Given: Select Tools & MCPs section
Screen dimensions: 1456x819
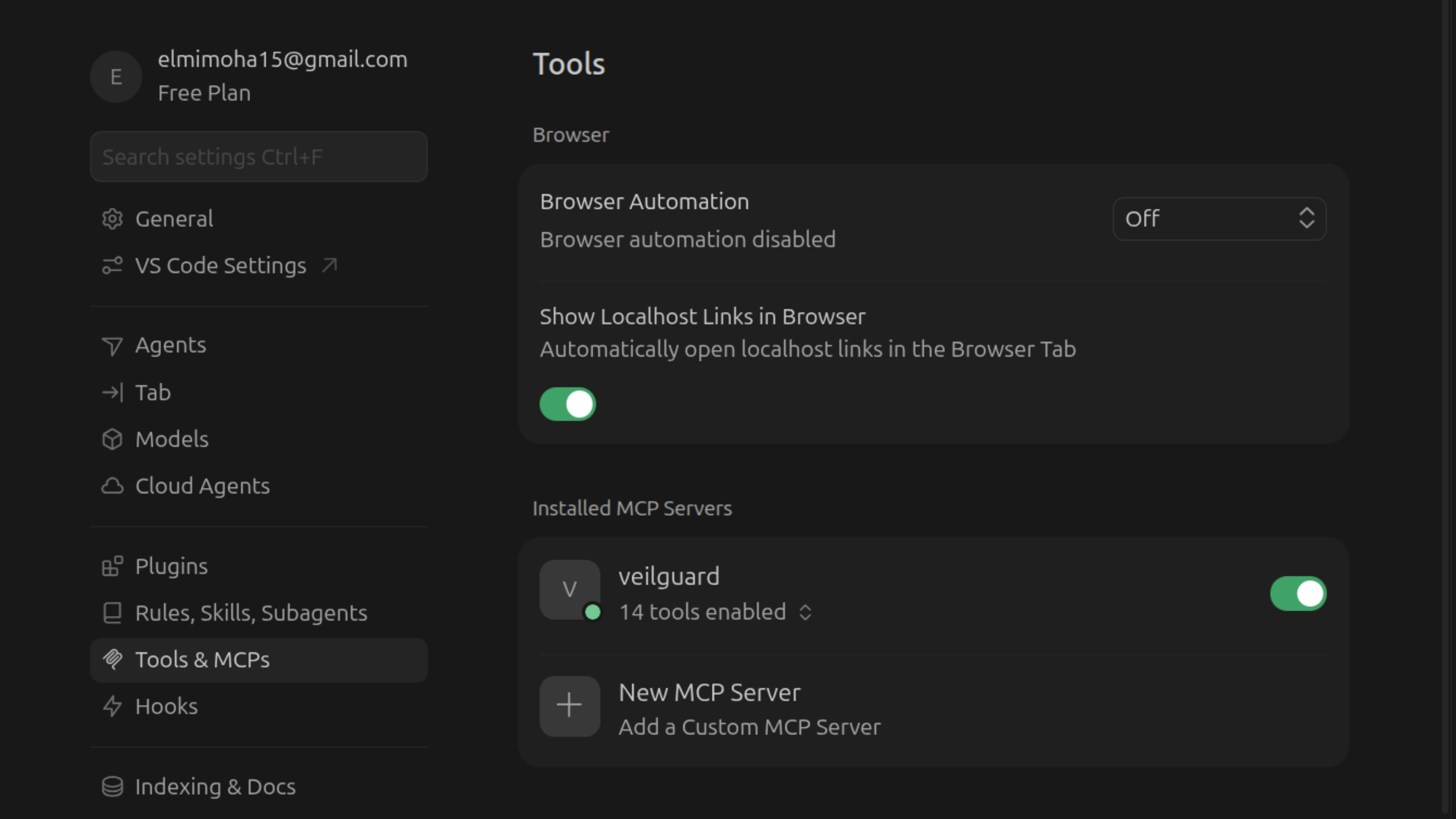Looking at the screenshot, I should pyautogui.click(x=259, y=660).
